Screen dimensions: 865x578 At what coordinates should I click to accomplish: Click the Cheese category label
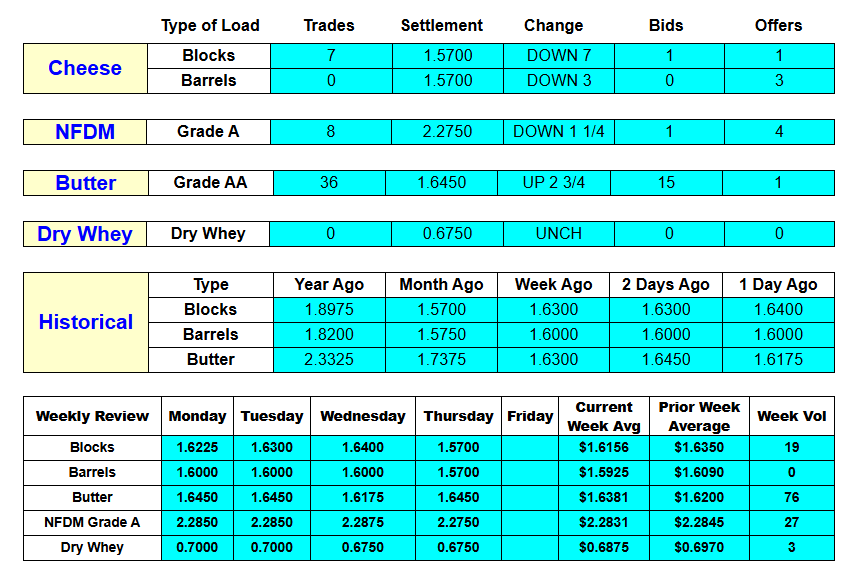point(85,68)
